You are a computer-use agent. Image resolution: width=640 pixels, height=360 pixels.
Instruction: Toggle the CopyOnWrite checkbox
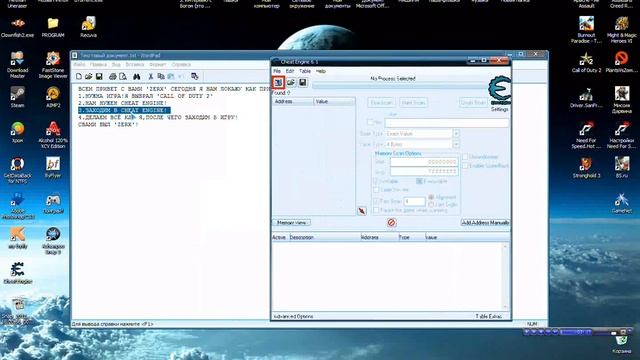[x=376, y=190]
